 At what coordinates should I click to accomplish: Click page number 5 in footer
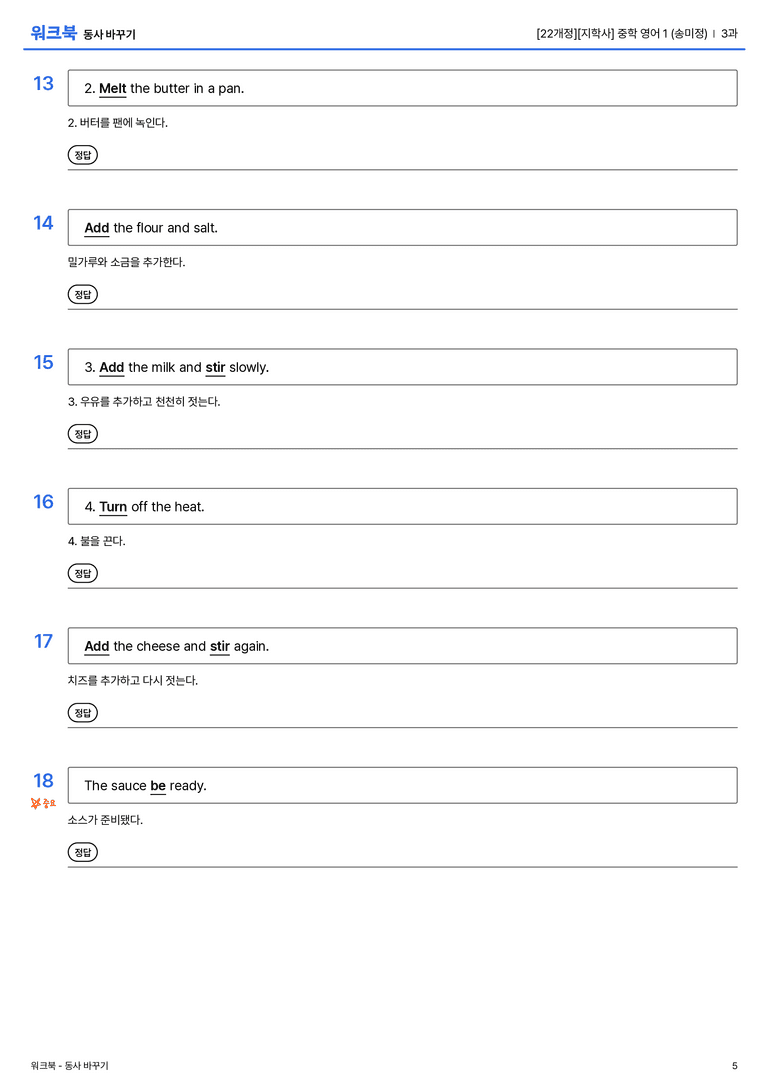tap(735, 1066)
